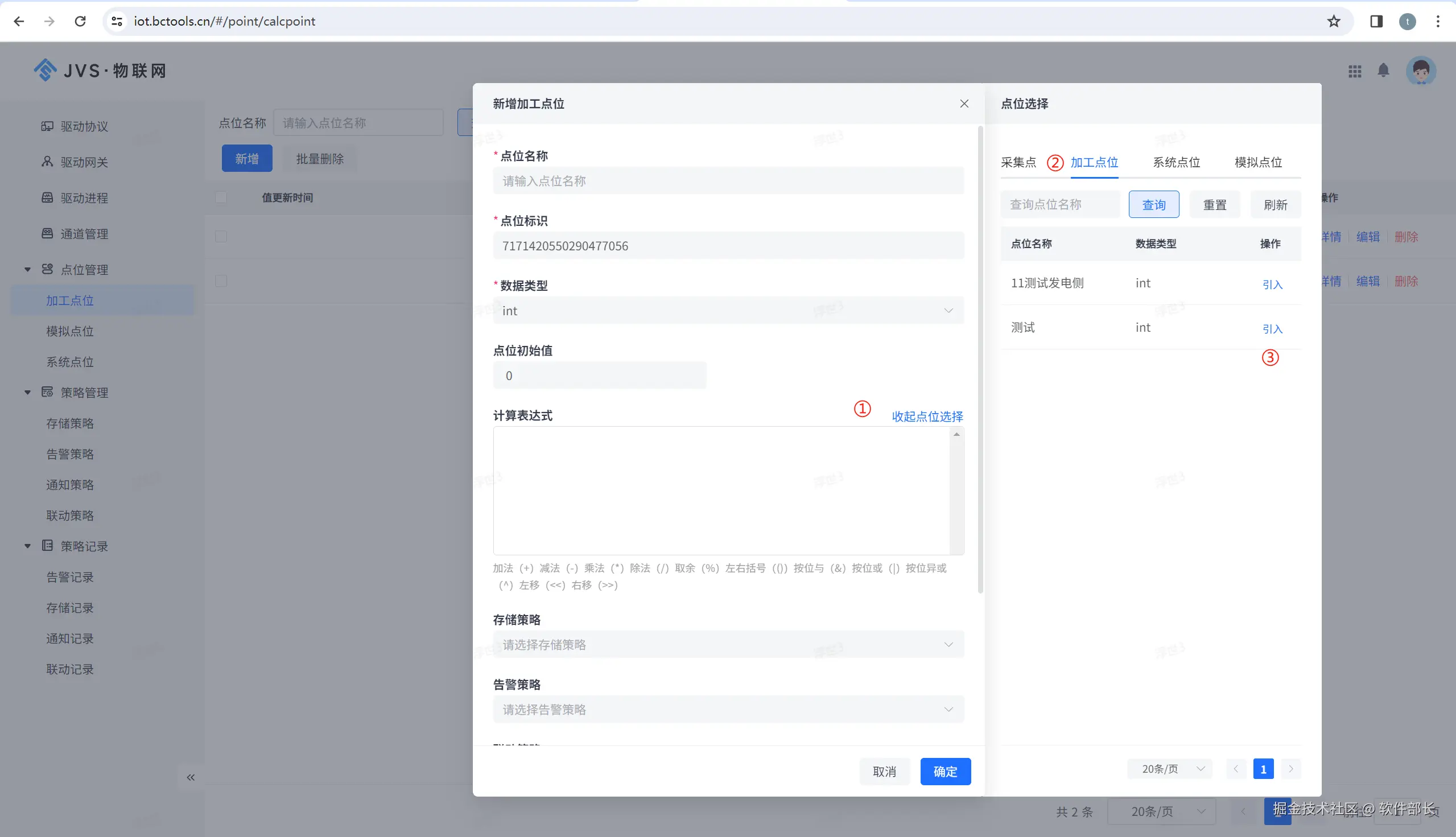Switch to 模拟点位 tab

1257,163
